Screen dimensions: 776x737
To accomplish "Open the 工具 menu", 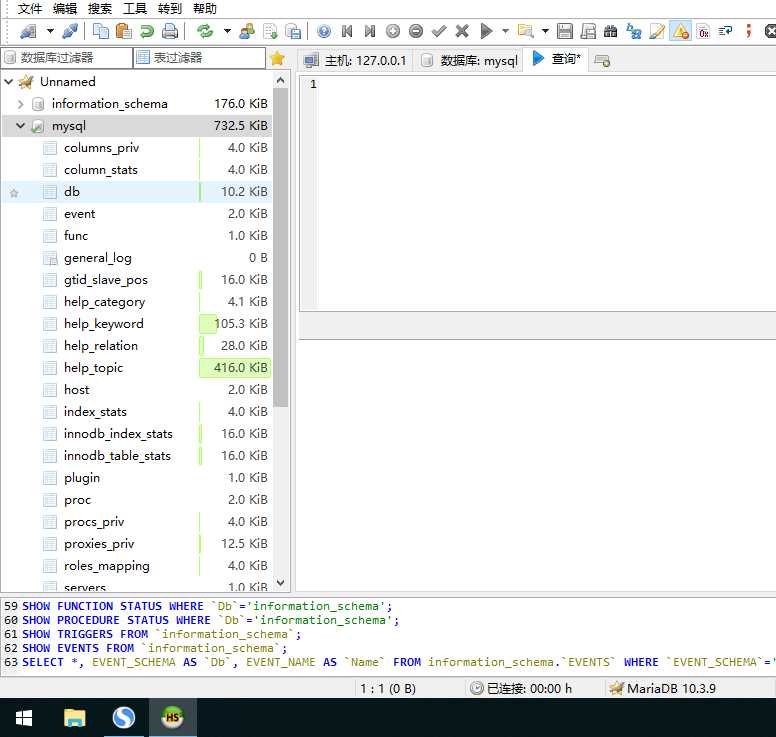I will 135,8.
